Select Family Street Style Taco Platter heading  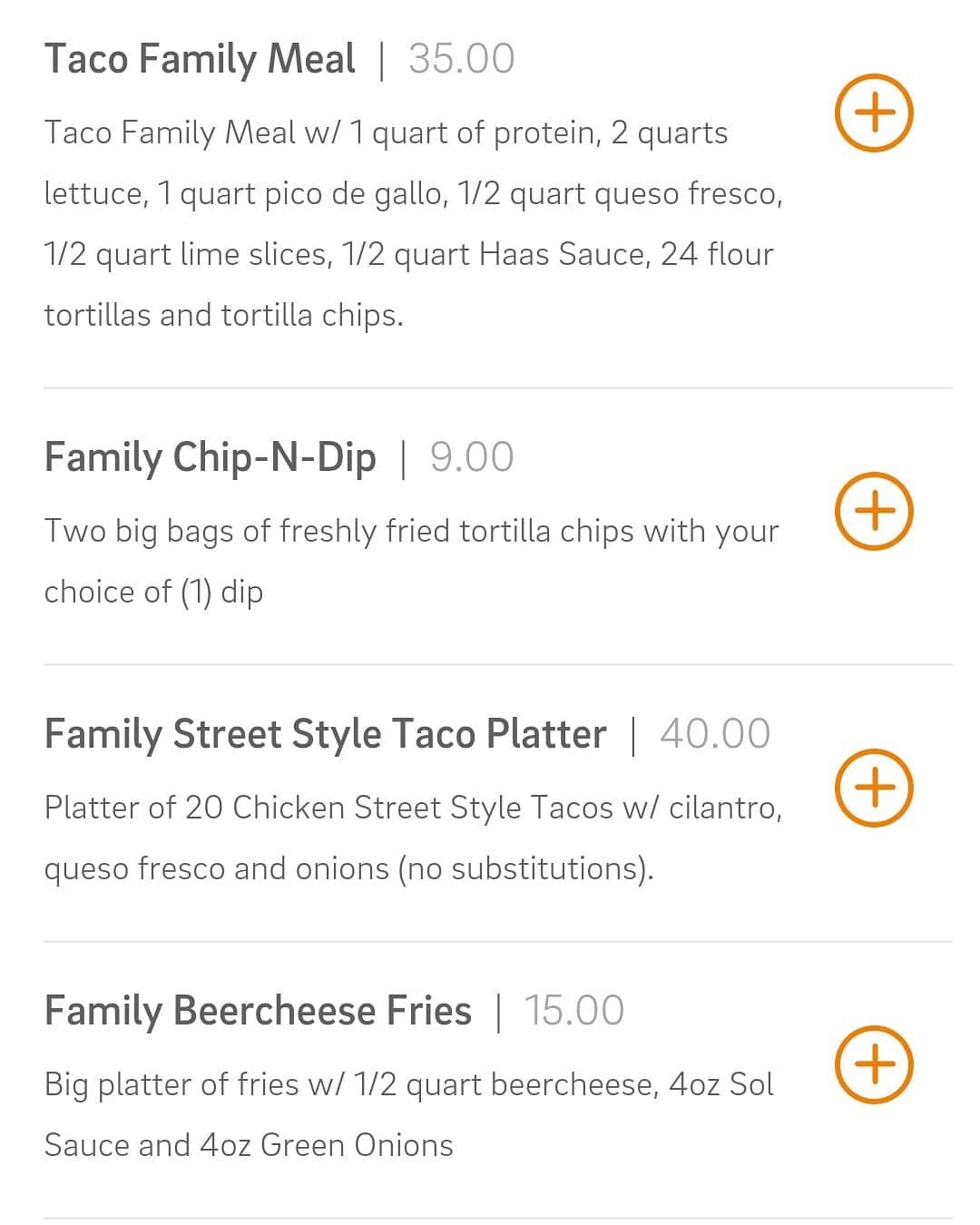[x=325, y=734]
